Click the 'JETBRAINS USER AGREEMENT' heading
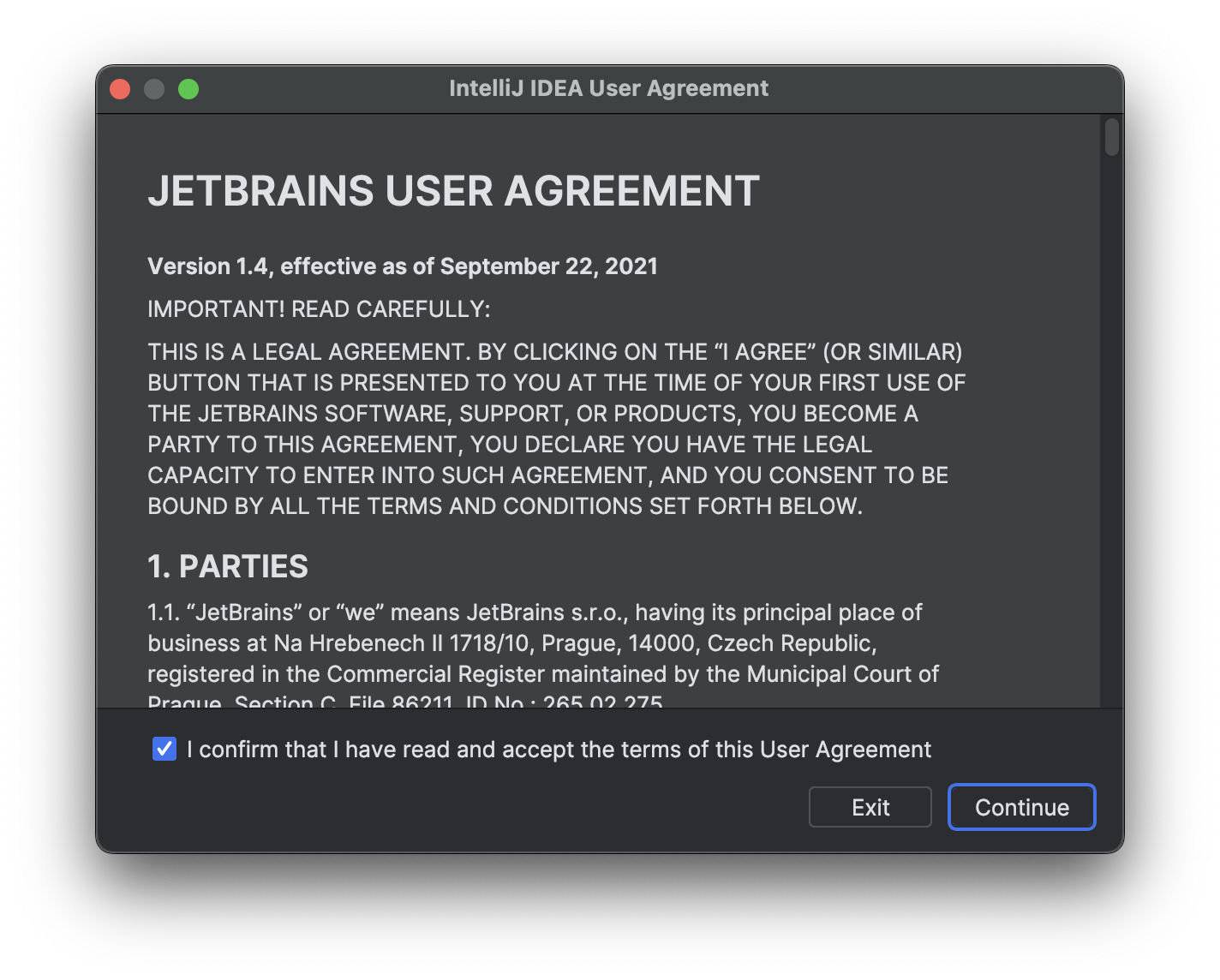 453,190
